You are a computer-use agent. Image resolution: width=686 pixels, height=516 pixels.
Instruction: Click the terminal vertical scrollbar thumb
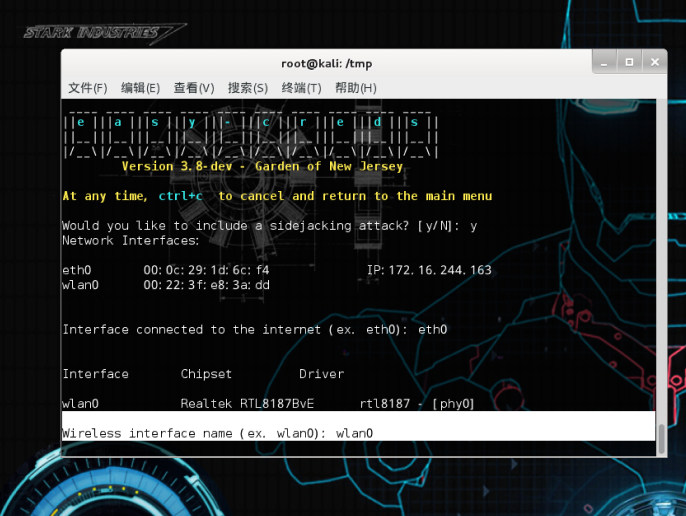(x=662, y=439)
